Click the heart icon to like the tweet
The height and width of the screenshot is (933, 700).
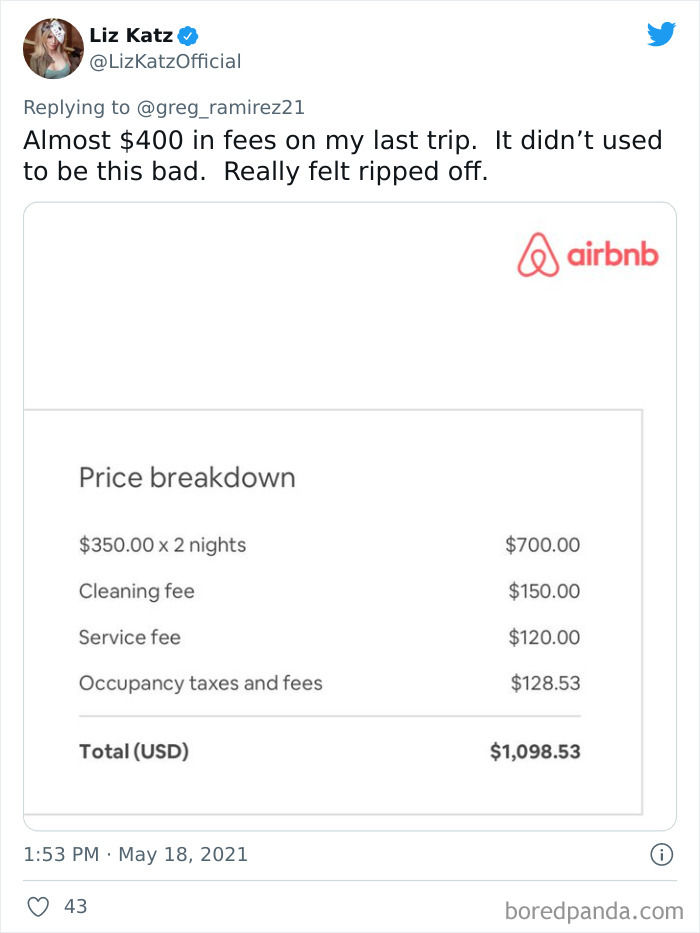coord(37,907)
